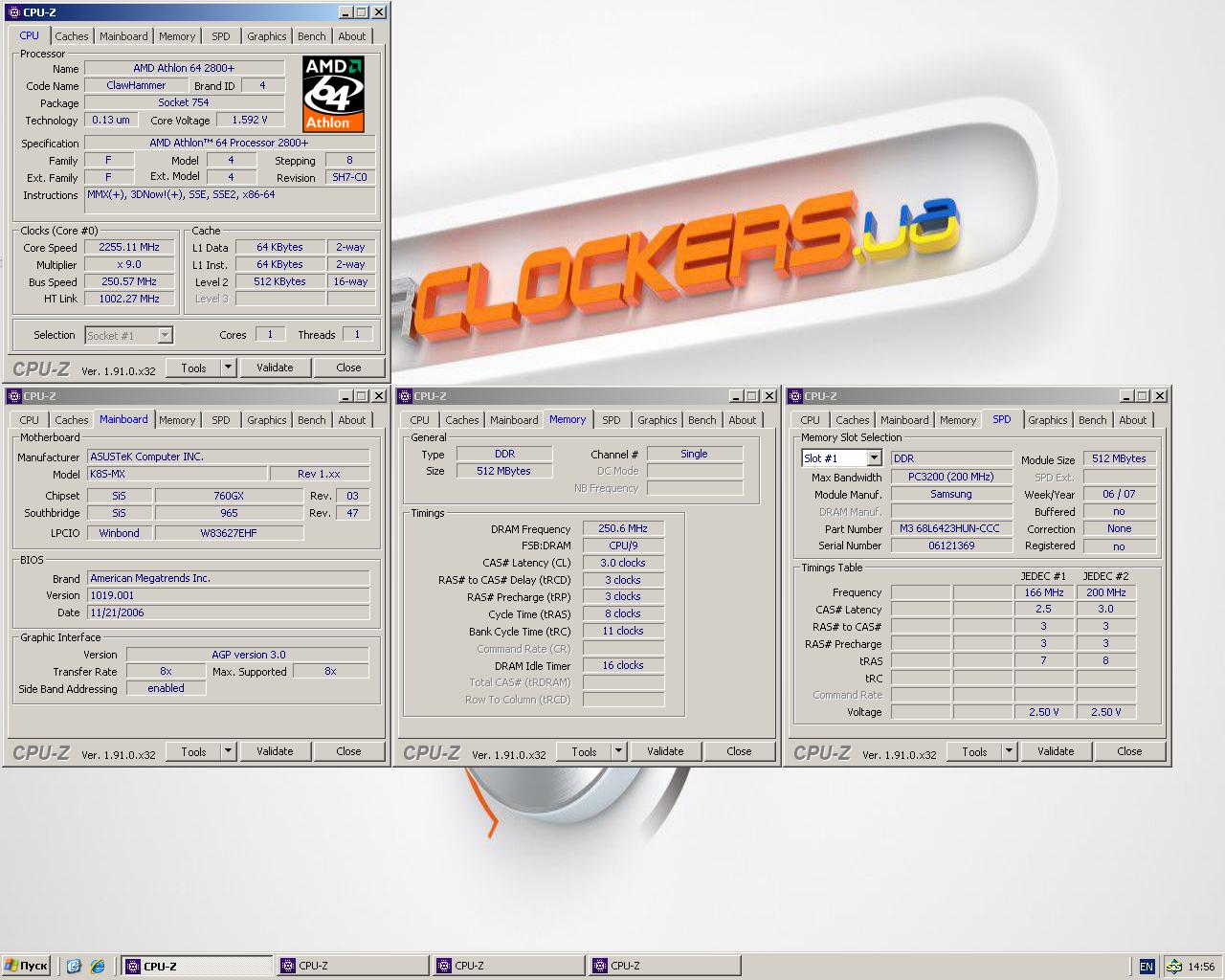Switch to the first CPU-Z taskbar button
This screenshot has height=980, width=1225.
pos(197,967)
